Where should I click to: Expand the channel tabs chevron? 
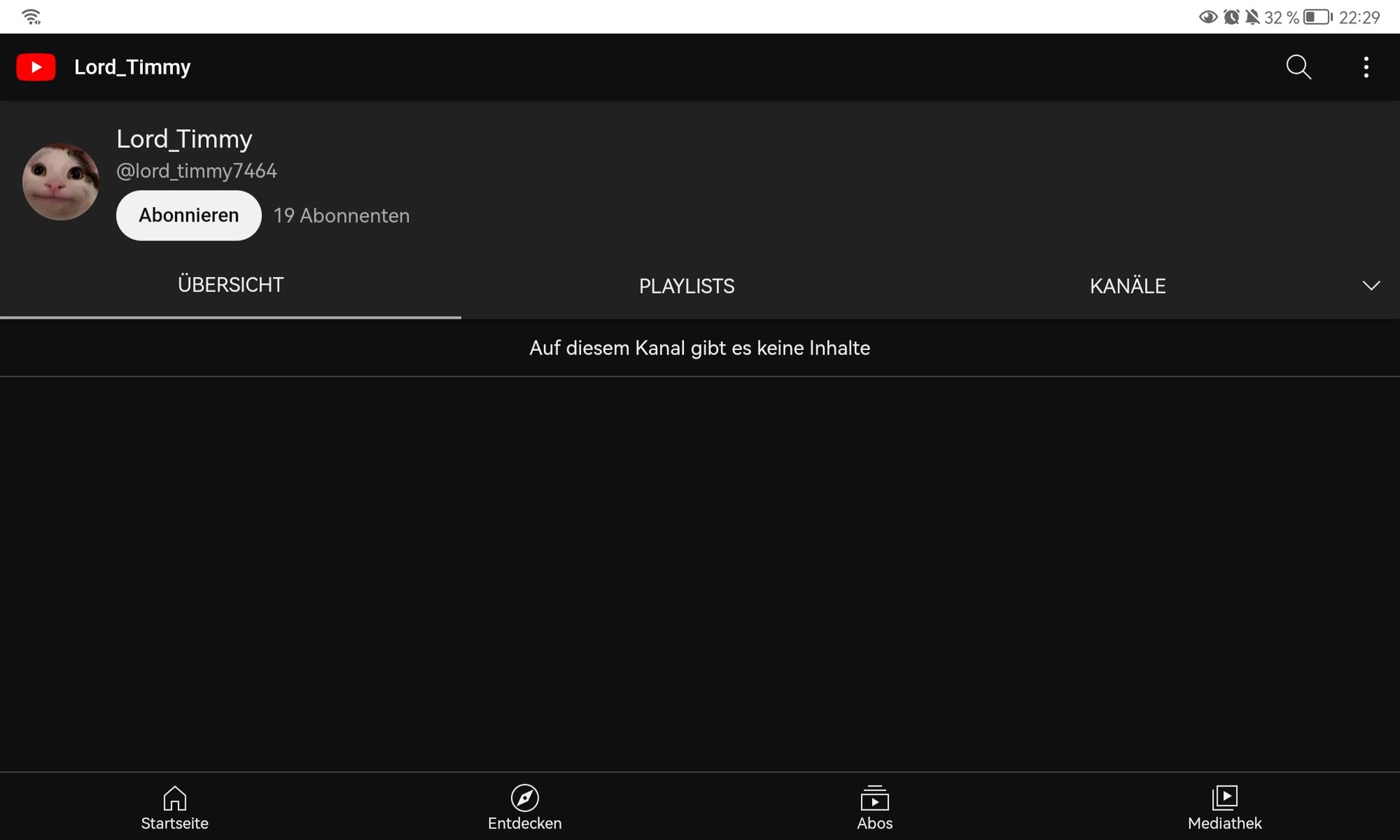click(1371, 285)
